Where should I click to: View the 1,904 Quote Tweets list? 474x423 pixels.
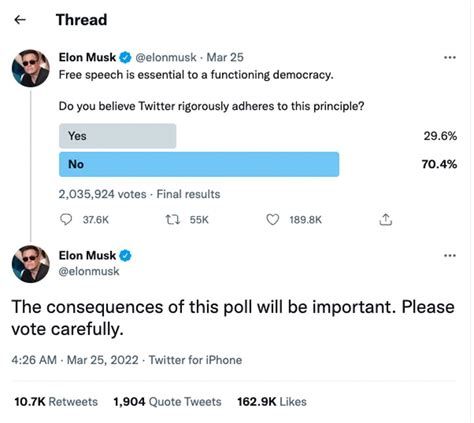click(x=167, y=402)
